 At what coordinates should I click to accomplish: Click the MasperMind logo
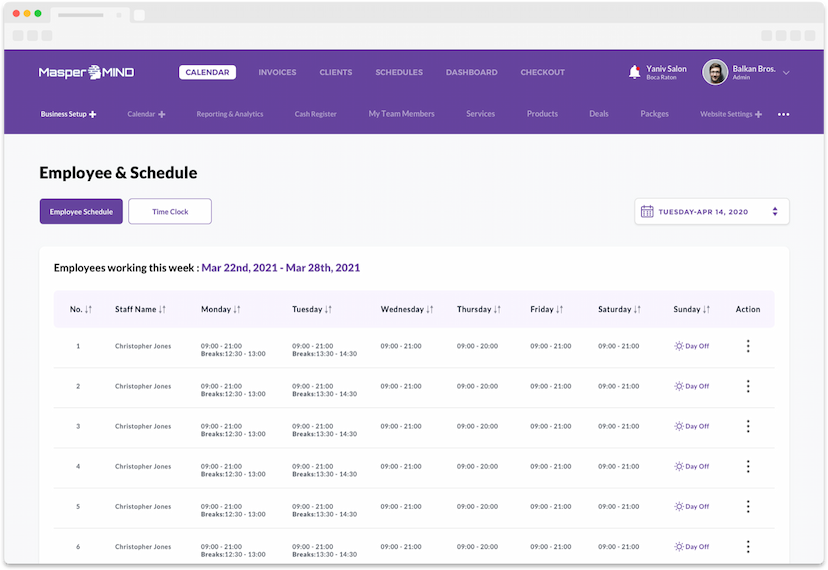tap(86, 72)
